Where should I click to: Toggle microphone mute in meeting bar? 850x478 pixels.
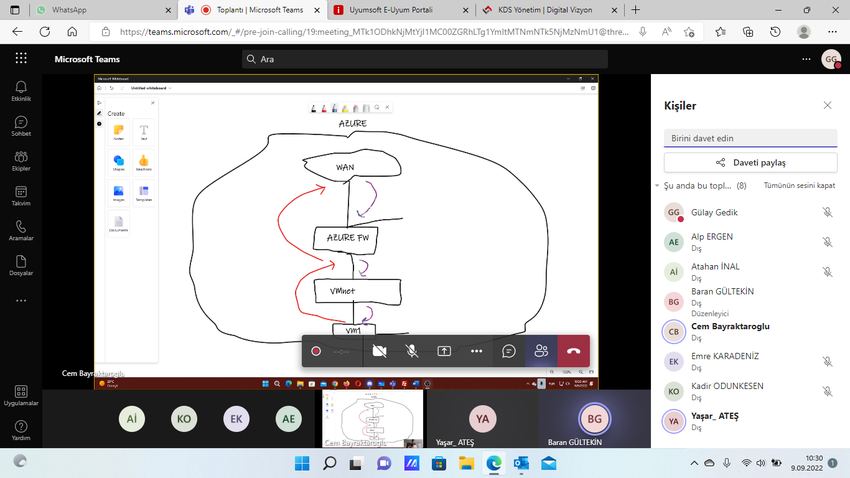[412, 351]
